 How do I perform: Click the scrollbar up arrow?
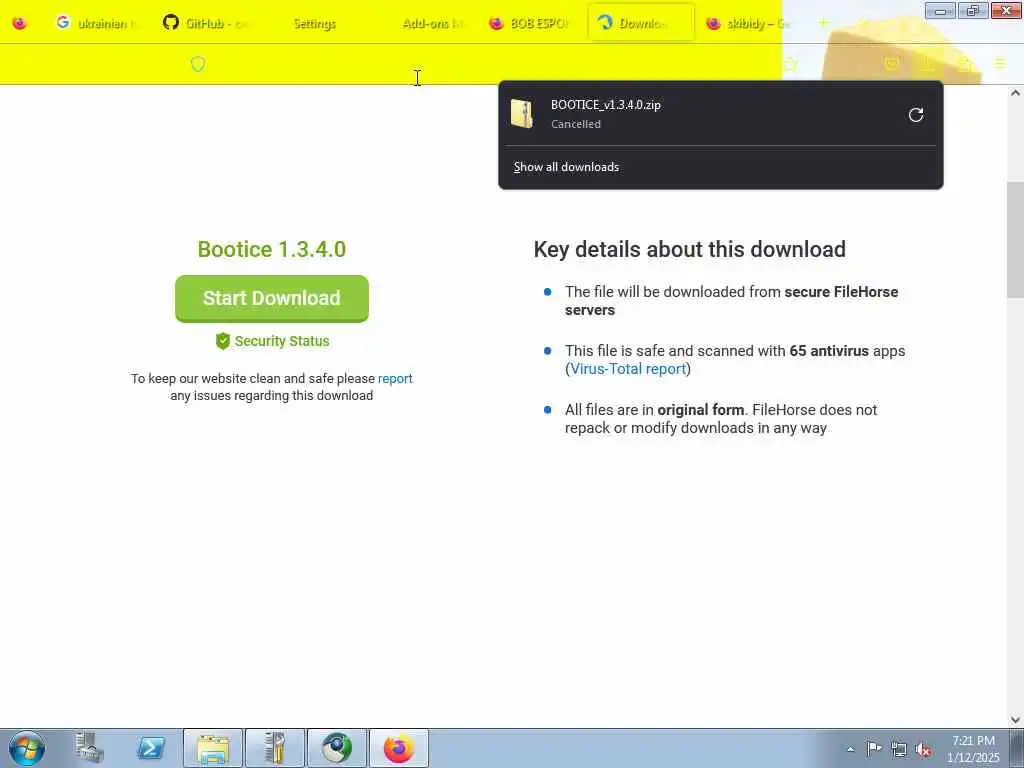(1016, 93)
